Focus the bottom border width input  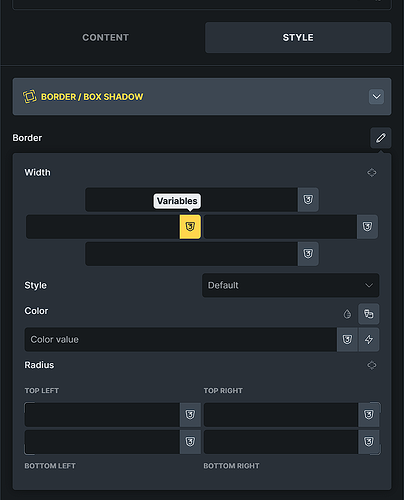point(191,254)
